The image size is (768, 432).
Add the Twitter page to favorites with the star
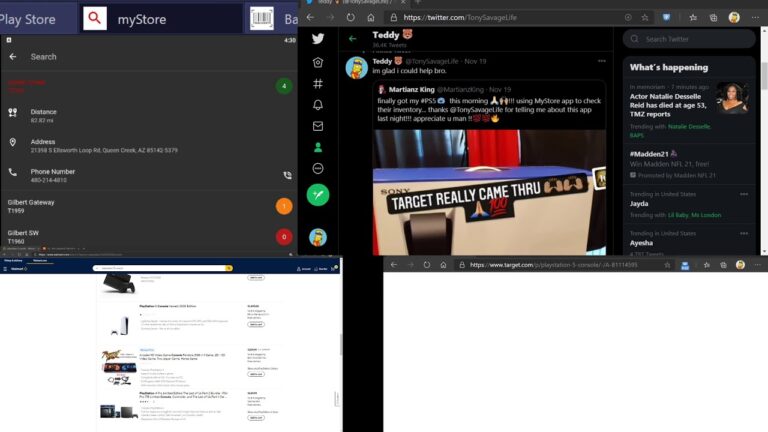click(645, 17)
